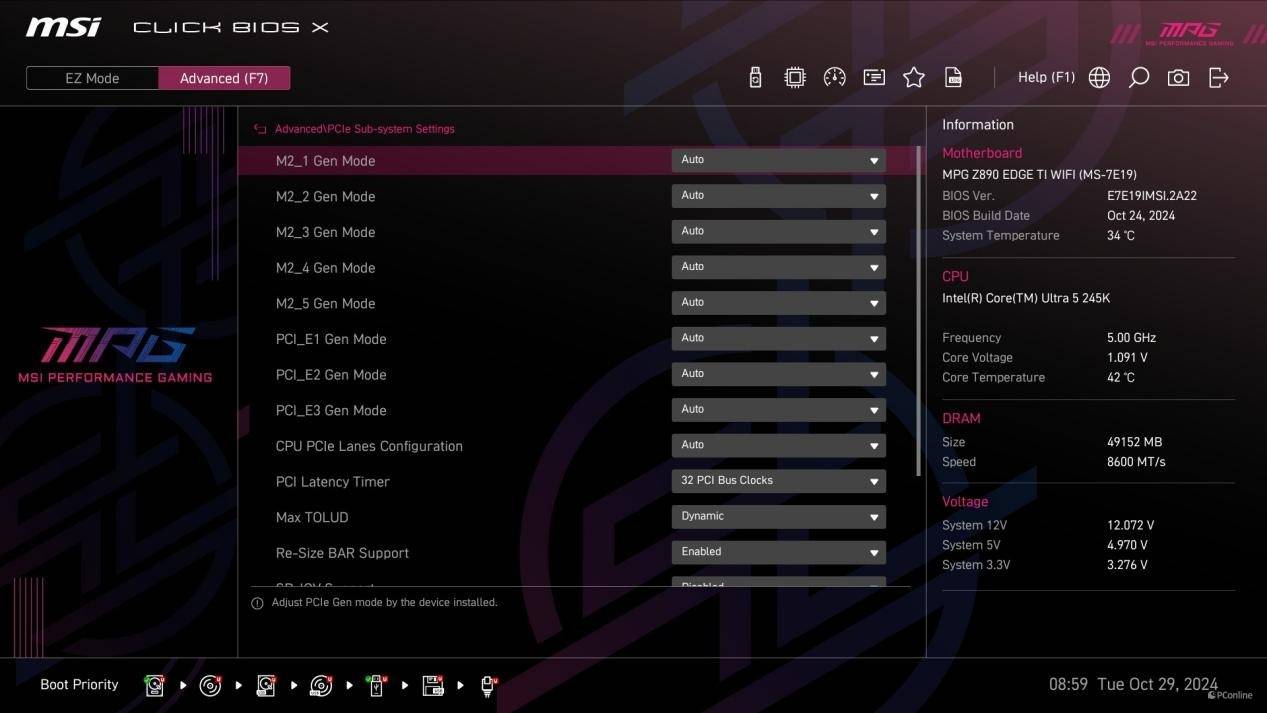The width and height of the screenshot is (1267, 713).
Task: Select the M2_2 Gen Mode label
Action: pos(325,197)
